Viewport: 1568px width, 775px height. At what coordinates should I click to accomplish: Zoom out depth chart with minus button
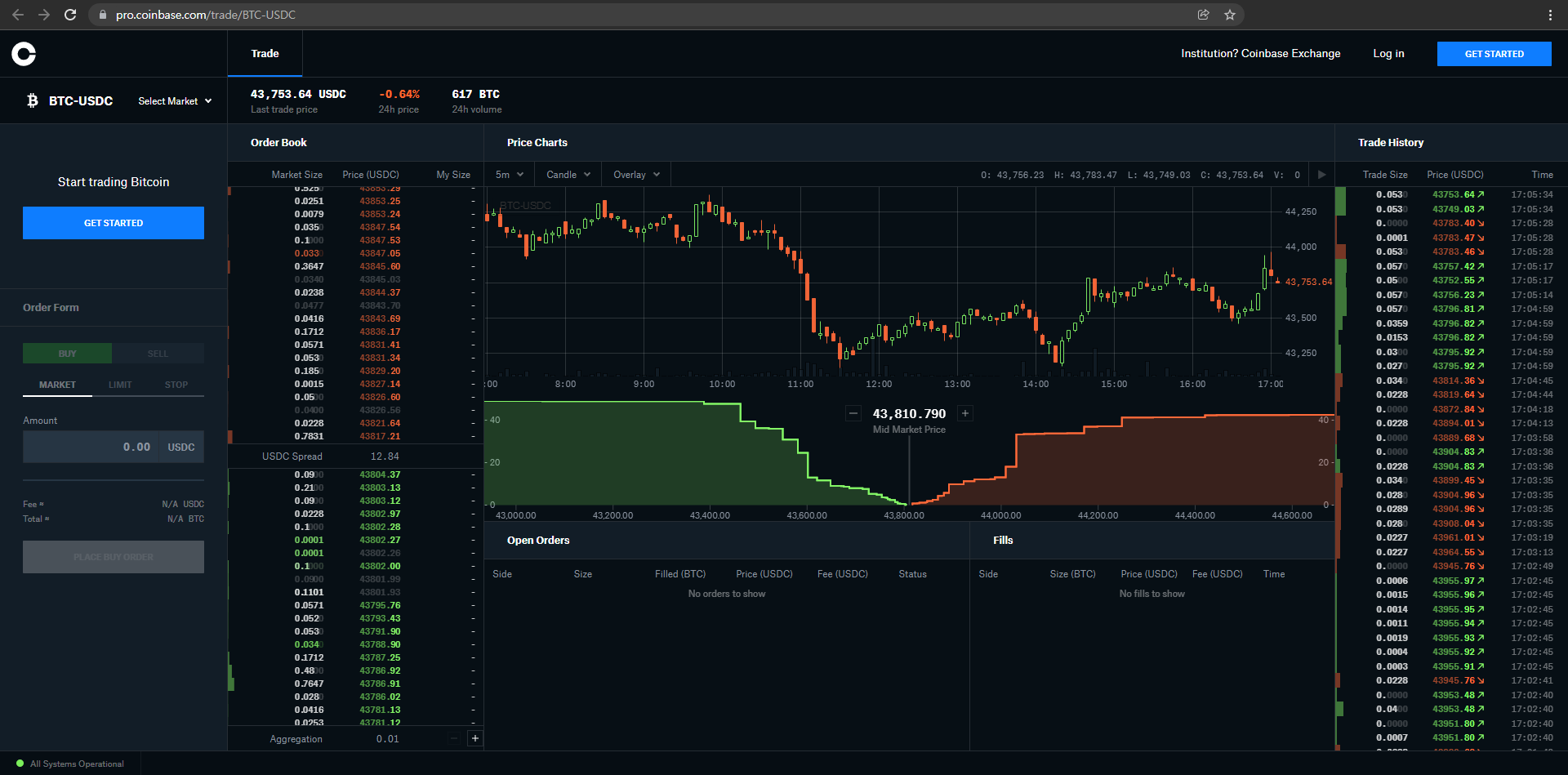(853, 413)
